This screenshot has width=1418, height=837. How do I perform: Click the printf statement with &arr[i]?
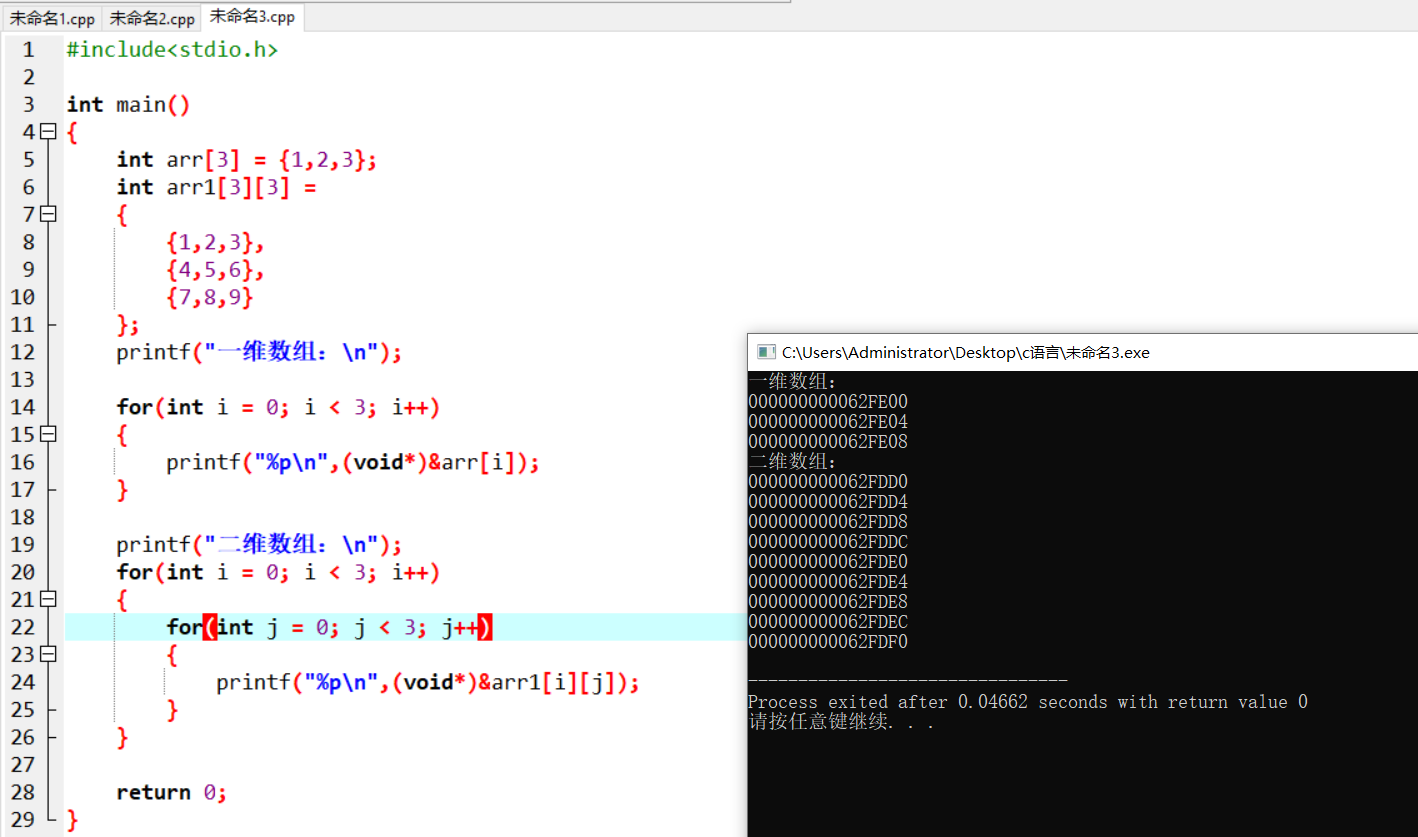pyautogui.click(x=353, y=462)
